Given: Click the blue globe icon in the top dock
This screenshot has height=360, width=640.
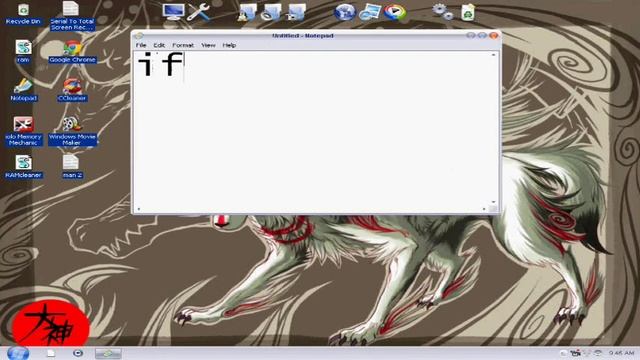Looking at the screenshot, I should 344,12.
